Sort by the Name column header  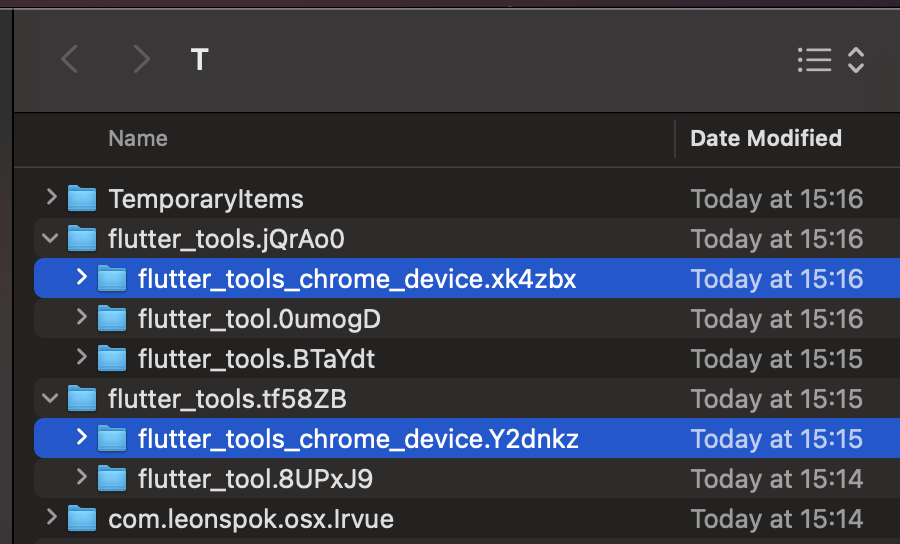(138, 138)
